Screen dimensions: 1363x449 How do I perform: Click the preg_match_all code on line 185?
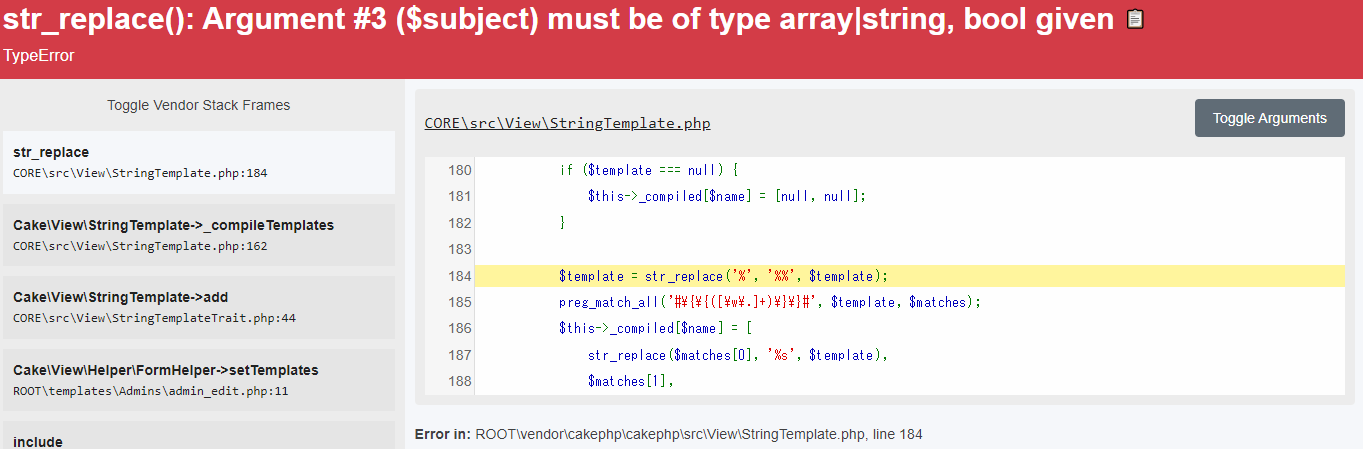770,302
